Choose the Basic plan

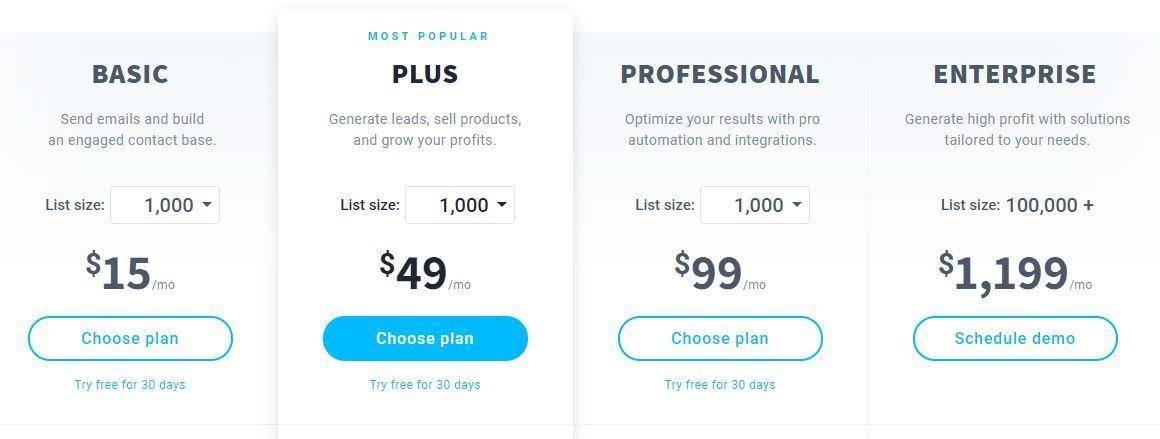(130, 338)
